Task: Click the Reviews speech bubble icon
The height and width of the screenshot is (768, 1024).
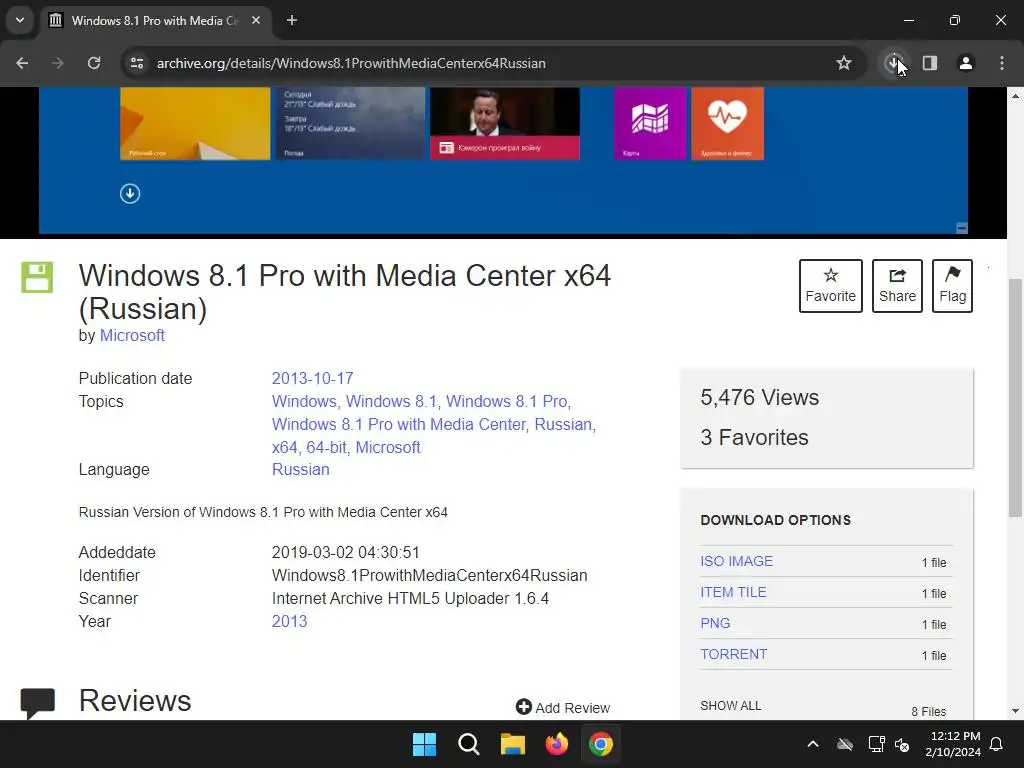Action: tap(38, 703)
